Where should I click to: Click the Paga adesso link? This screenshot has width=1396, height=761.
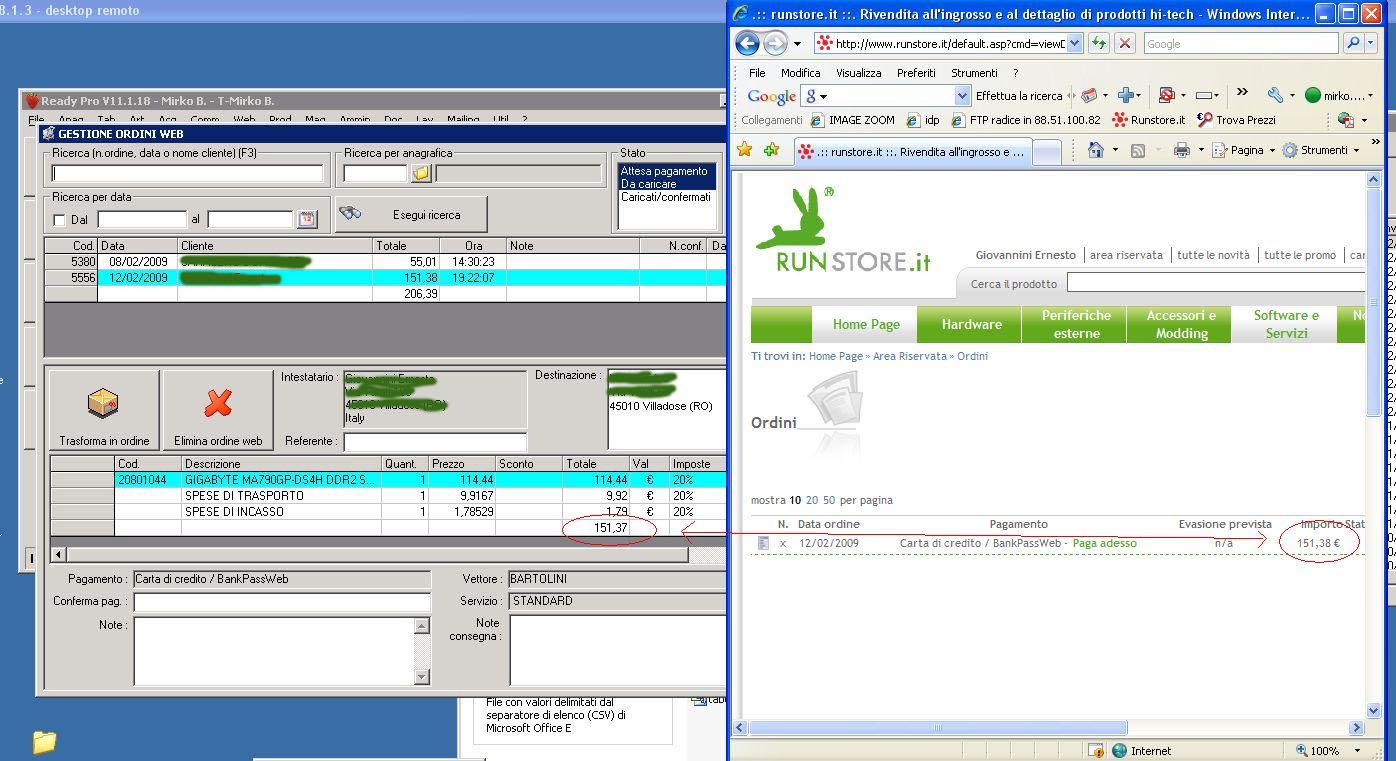click(1104, 543)
